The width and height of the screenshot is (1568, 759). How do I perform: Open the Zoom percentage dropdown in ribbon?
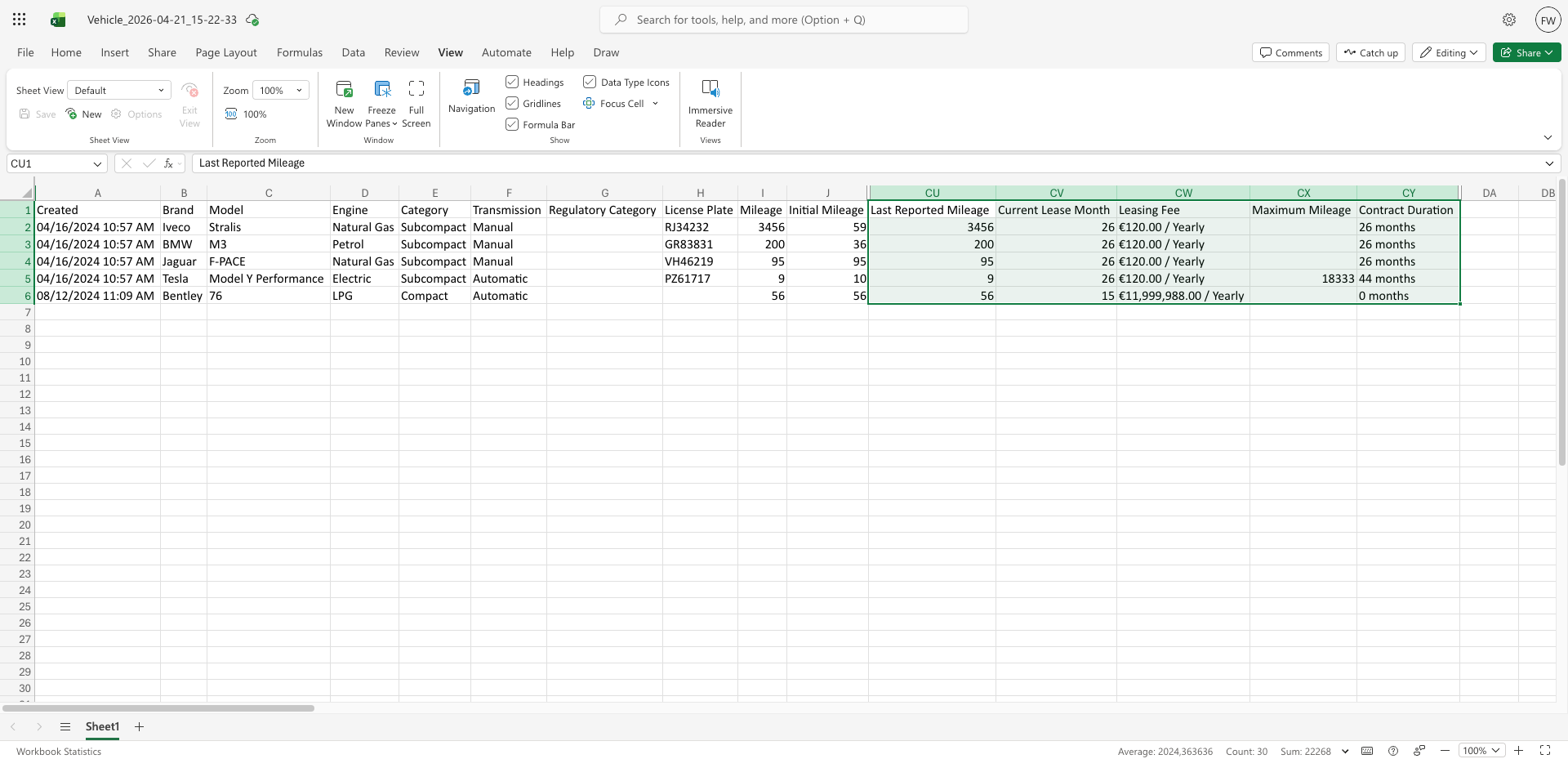tap(281, 90)
